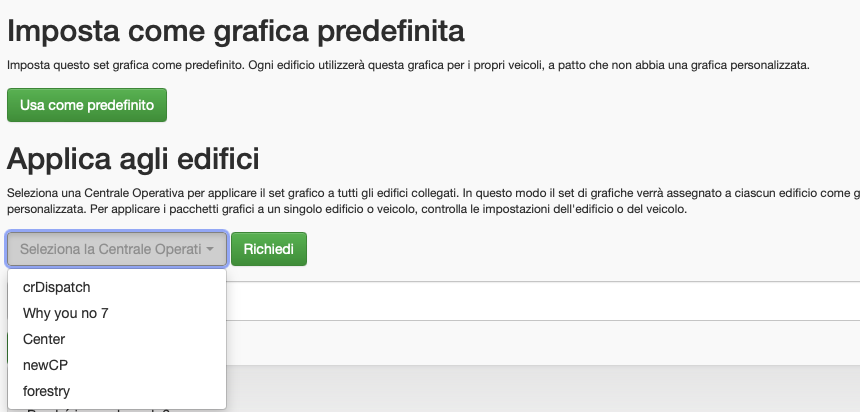
Task: Click the green "Usa come predefinito" button
Action: click(87, 105)
